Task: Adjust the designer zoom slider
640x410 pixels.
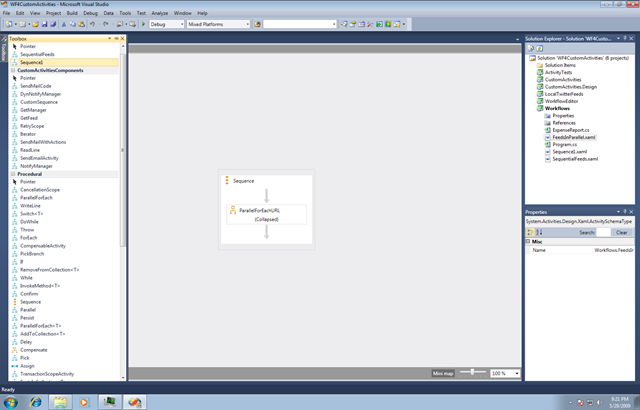Action: coord(472,372)
